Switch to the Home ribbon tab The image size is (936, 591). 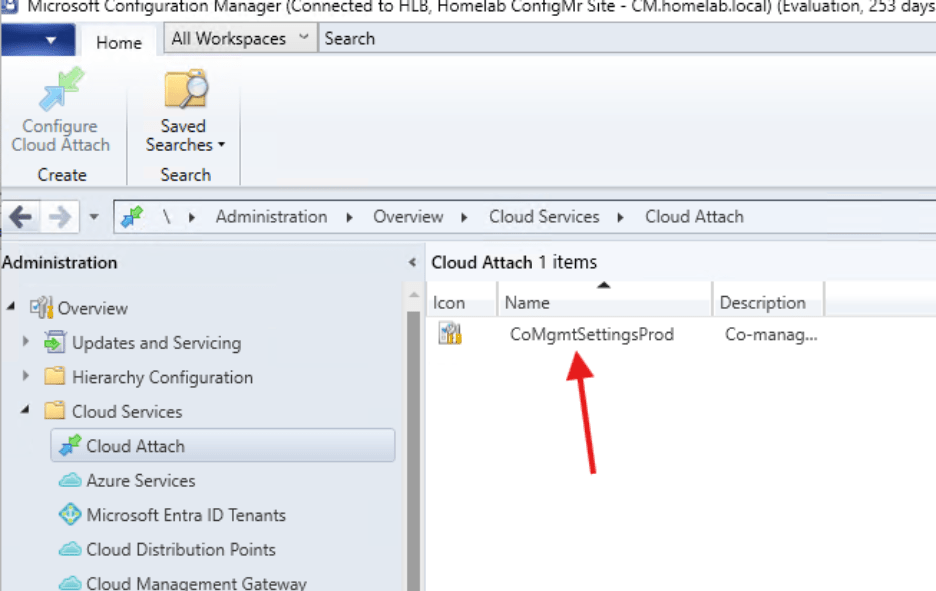pyautogui.click(x=118, y=42)
